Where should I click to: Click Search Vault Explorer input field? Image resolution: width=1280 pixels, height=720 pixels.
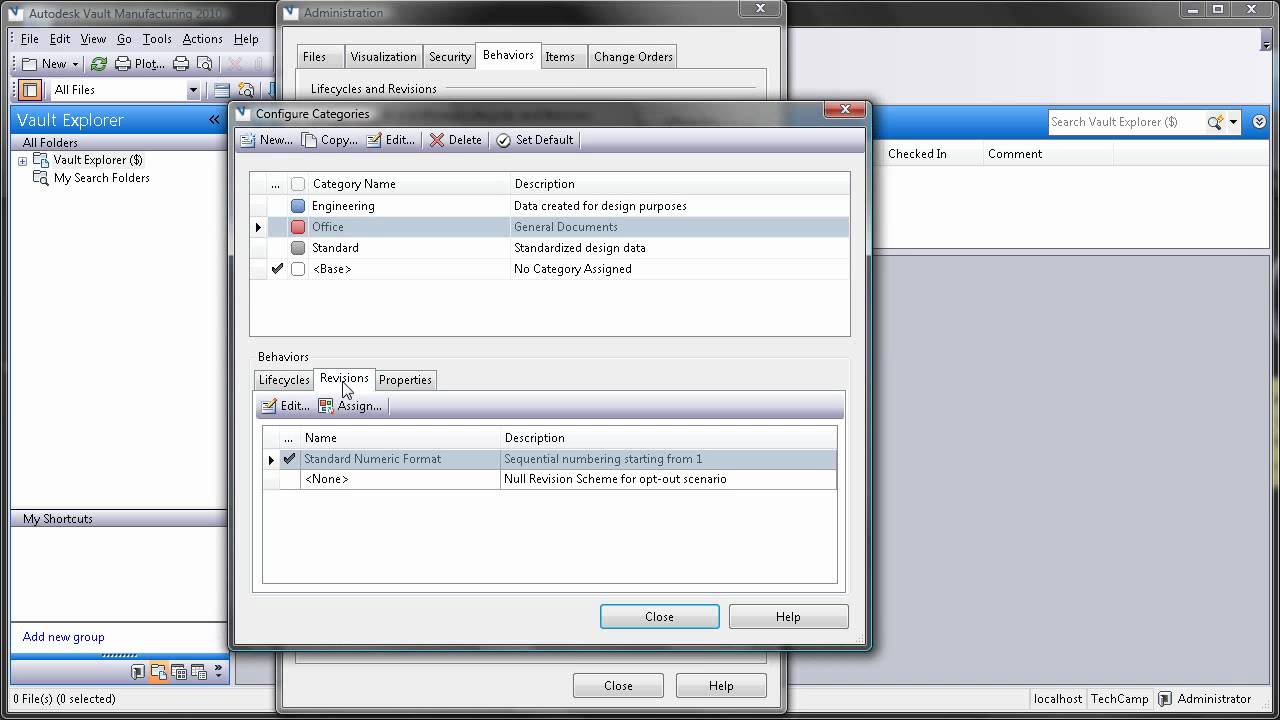tap(1125, 122)
